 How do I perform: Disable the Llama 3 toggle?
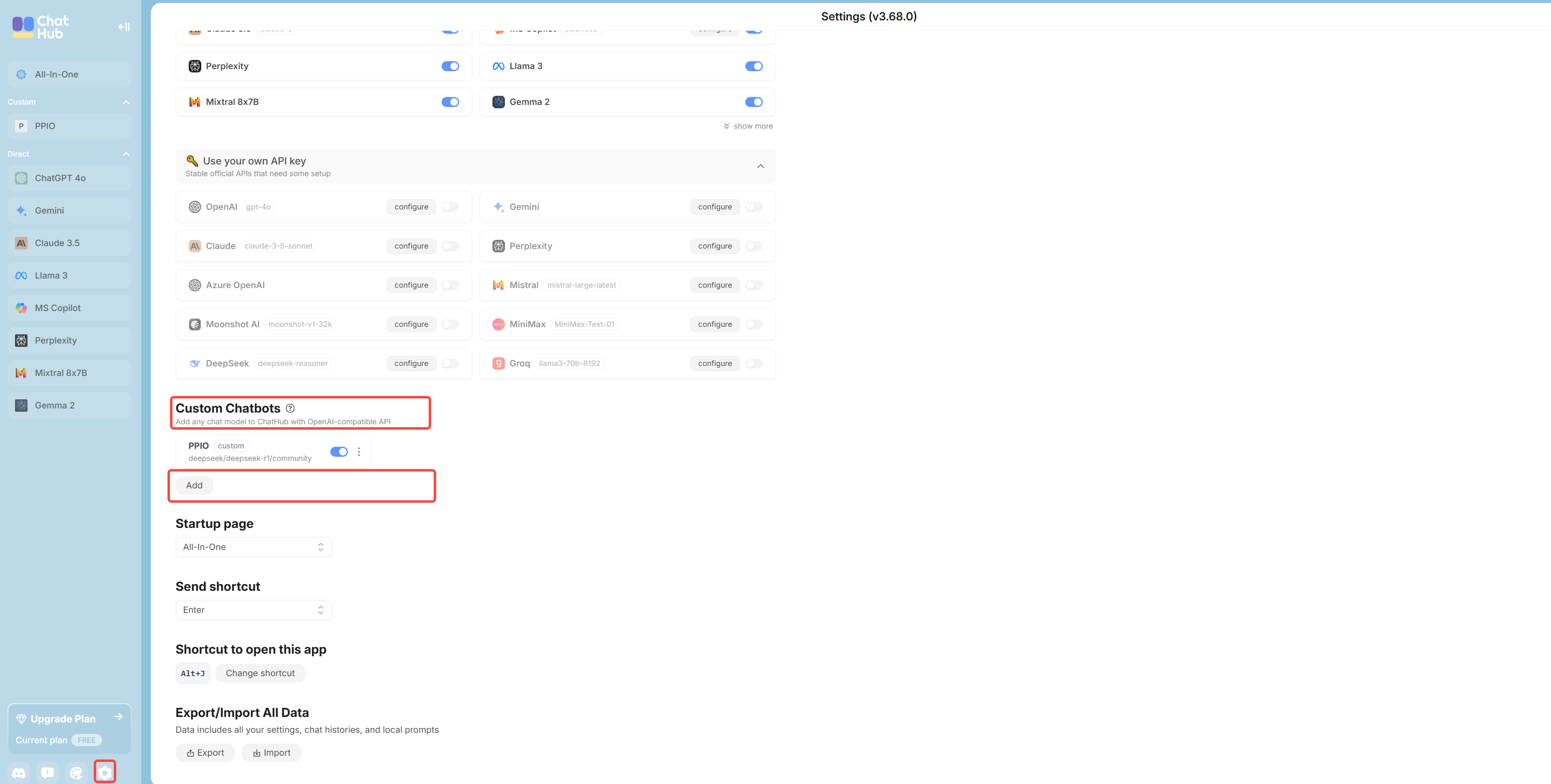tap(753, 66)
